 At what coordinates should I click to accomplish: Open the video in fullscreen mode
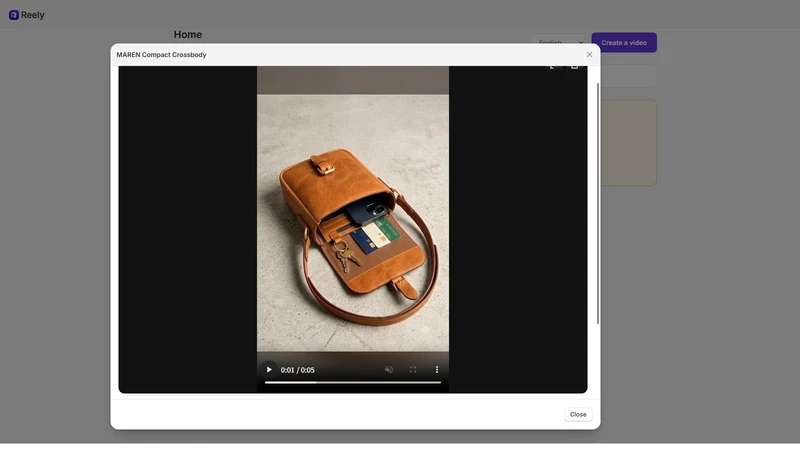(x=413, y=369)
